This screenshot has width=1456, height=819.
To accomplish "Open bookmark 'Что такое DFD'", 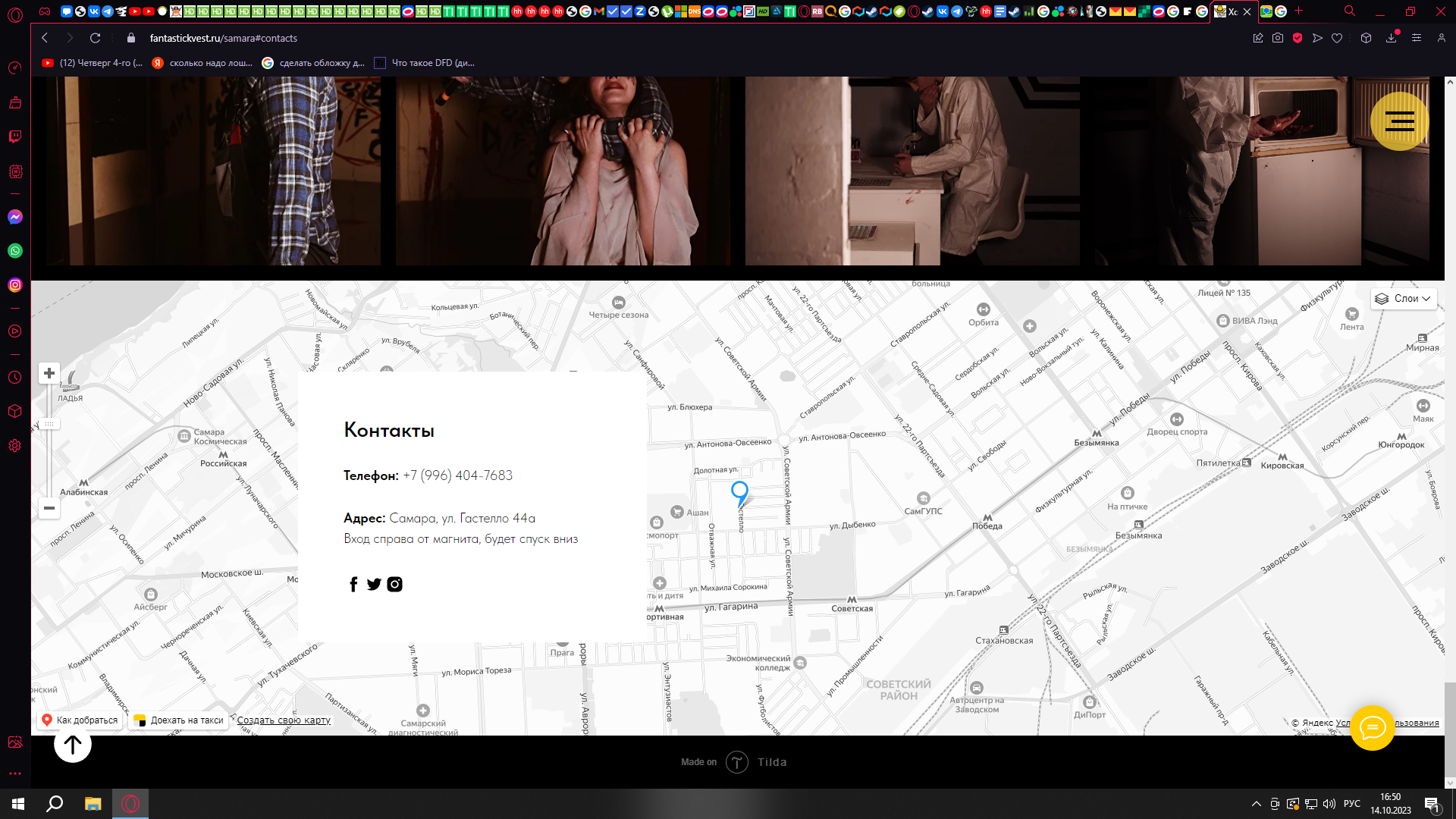I will pos(425,63).
